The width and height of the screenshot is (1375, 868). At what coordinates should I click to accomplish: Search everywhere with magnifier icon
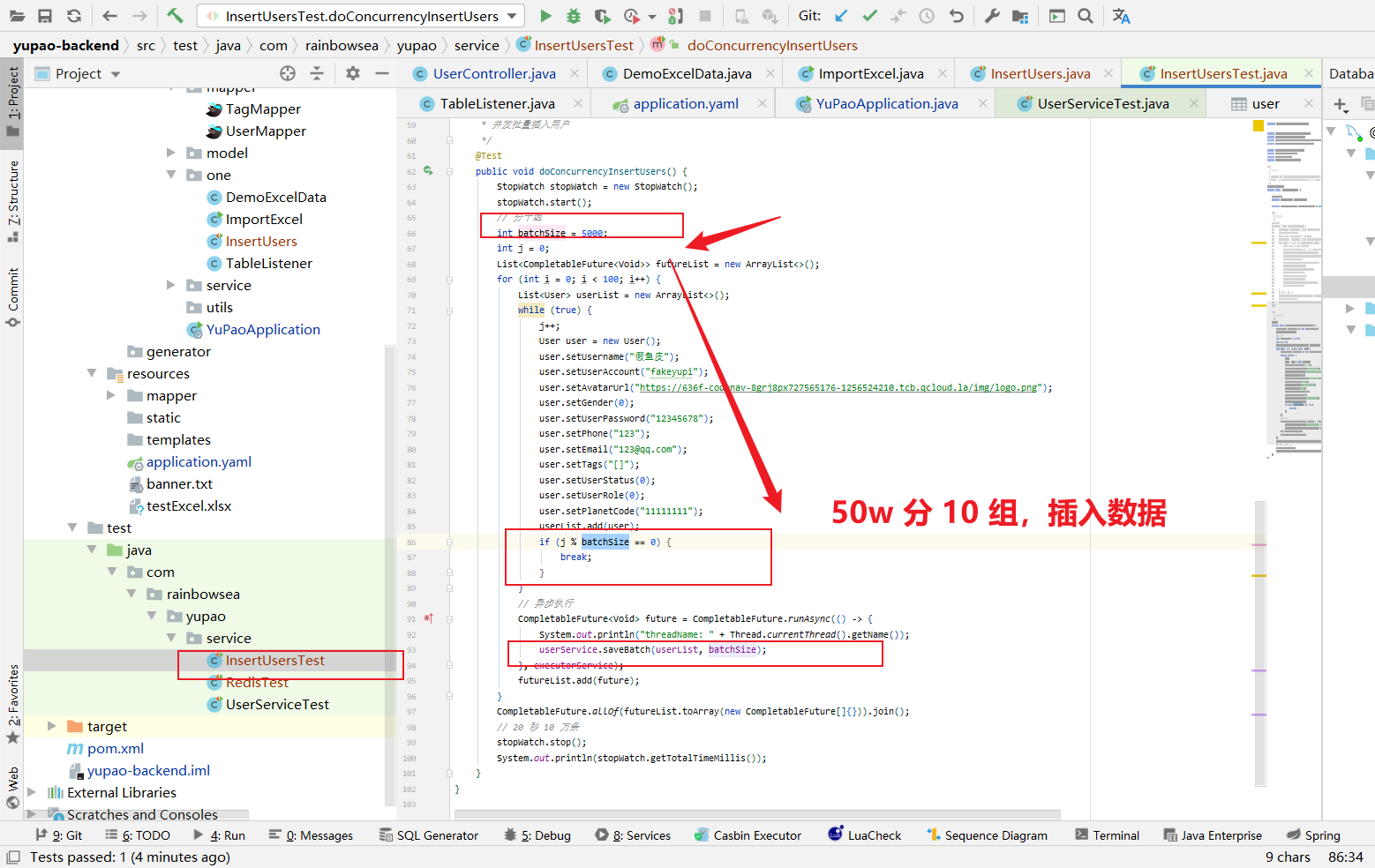point(1086,16)
